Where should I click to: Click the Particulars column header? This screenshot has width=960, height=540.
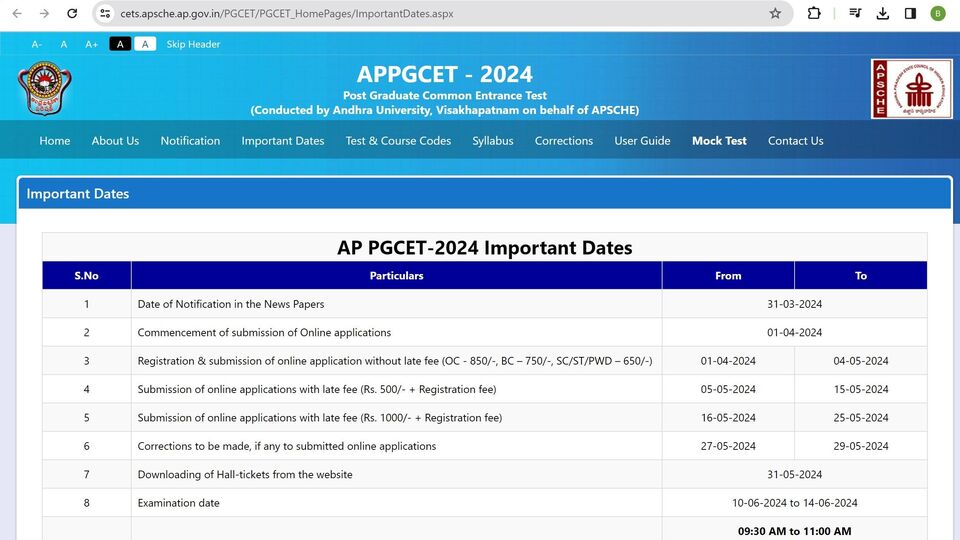point(396,276)
